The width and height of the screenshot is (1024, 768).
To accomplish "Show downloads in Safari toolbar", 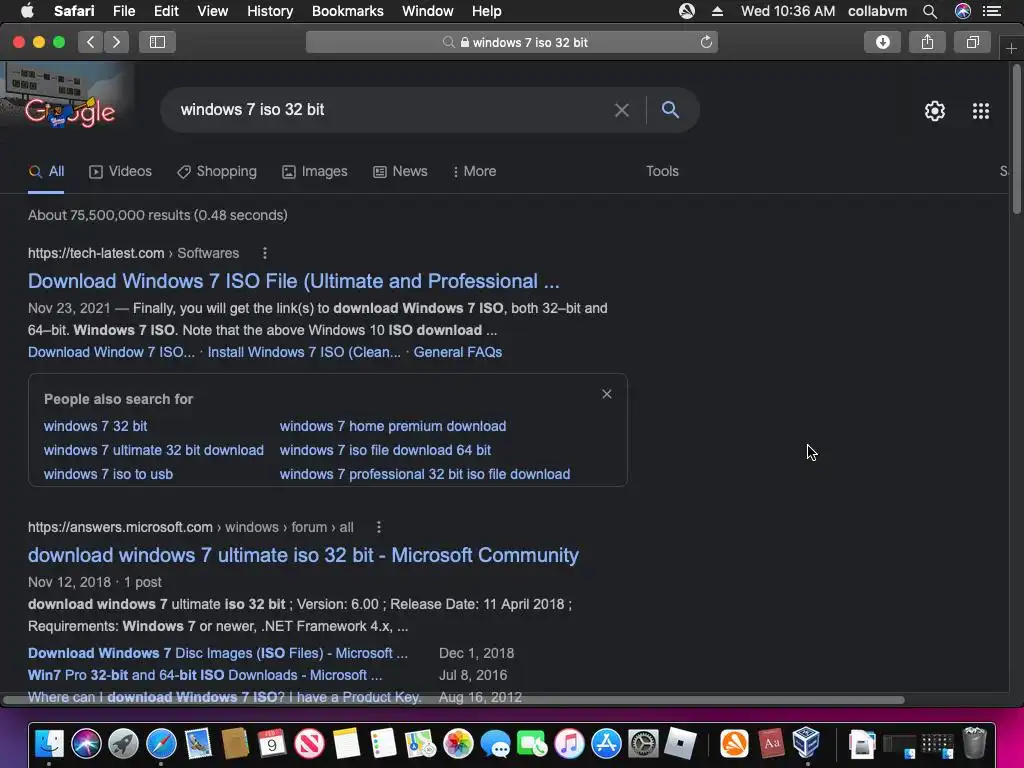I will tap(882, 42).
